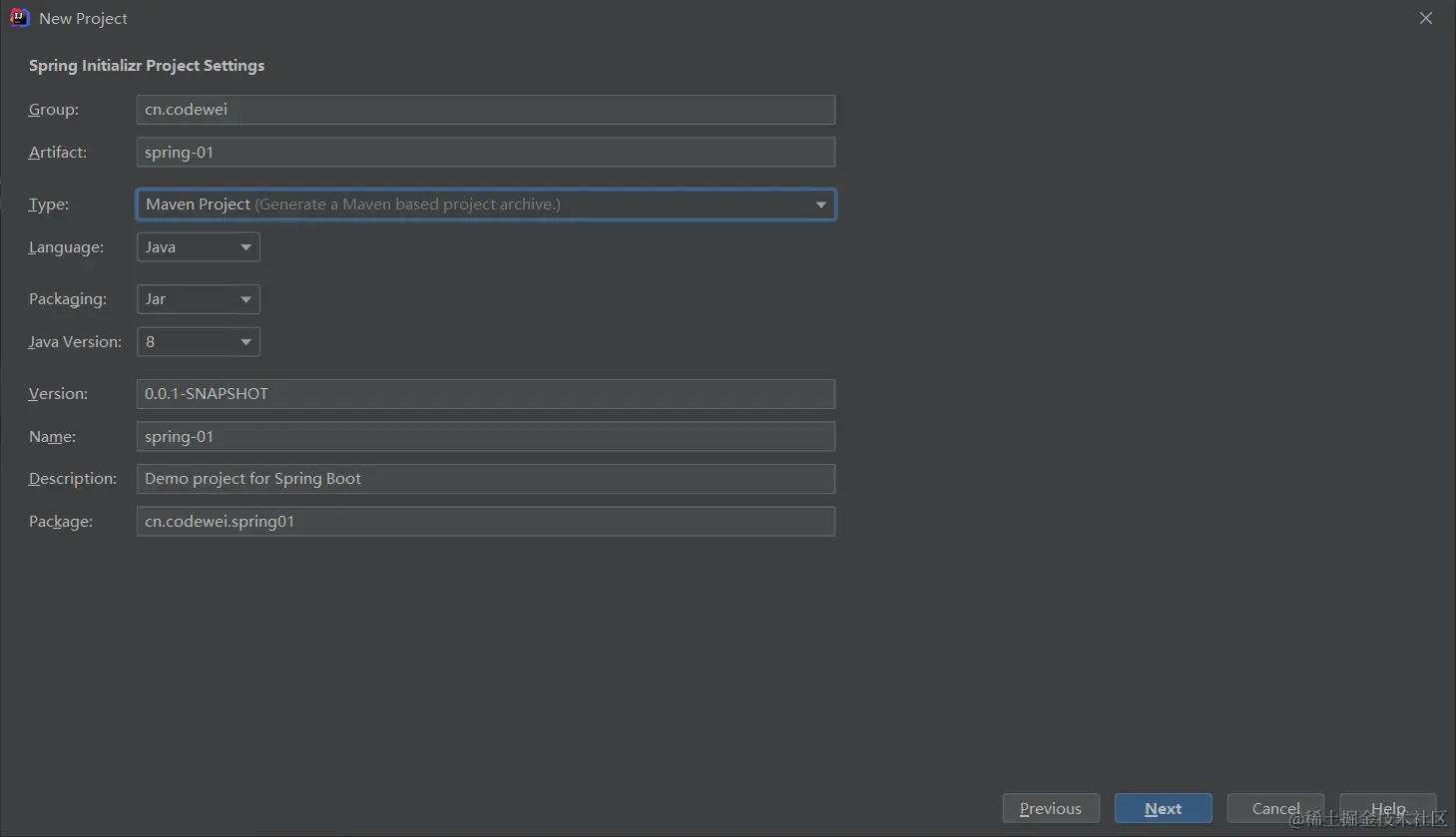Screen dimensions: 1456x837
Task: Click the "Java Version:" label
Action: click(75, 342)
